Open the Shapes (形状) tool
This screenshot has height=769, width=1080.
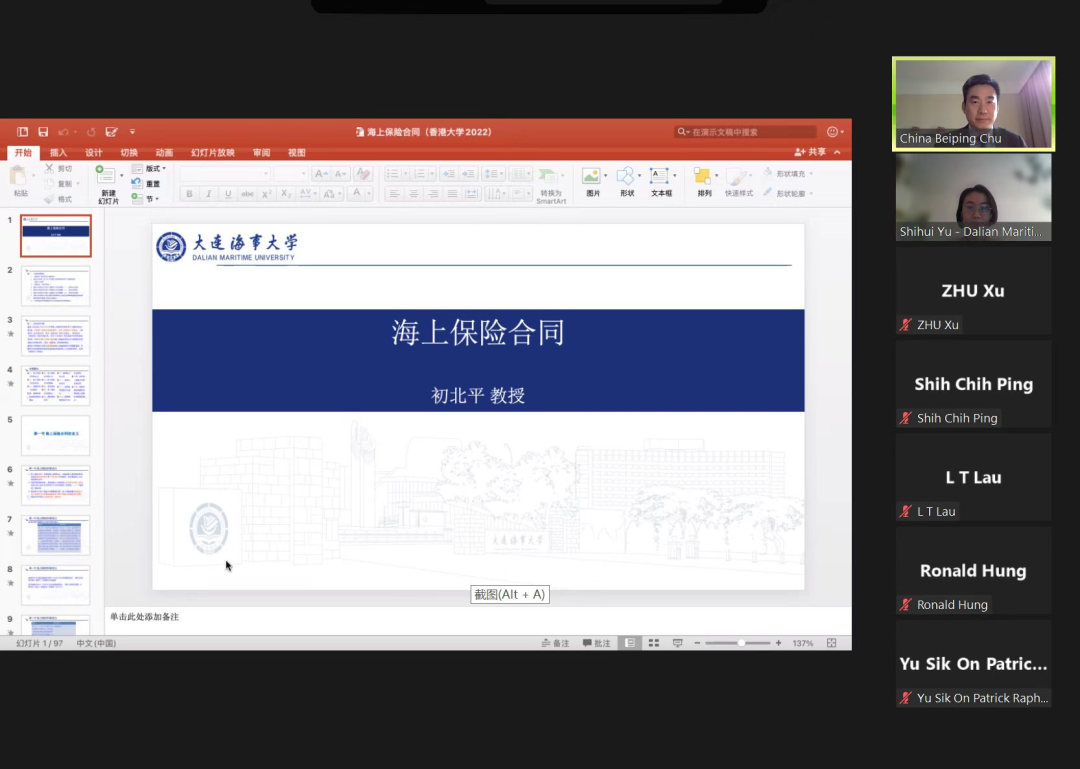click(x=627, y=176)
